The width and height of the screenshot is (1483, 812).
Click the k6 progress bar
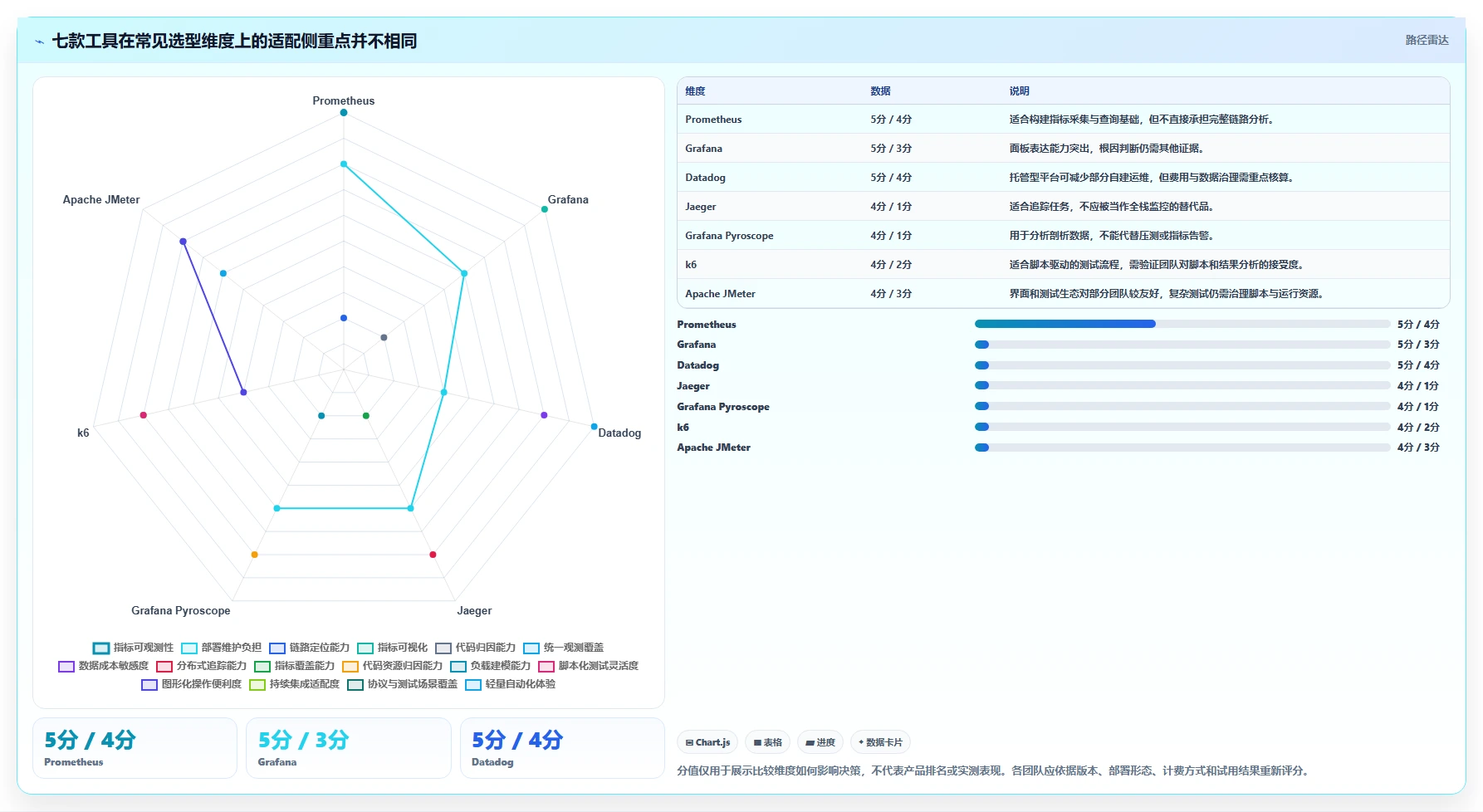pos(1182,427)
